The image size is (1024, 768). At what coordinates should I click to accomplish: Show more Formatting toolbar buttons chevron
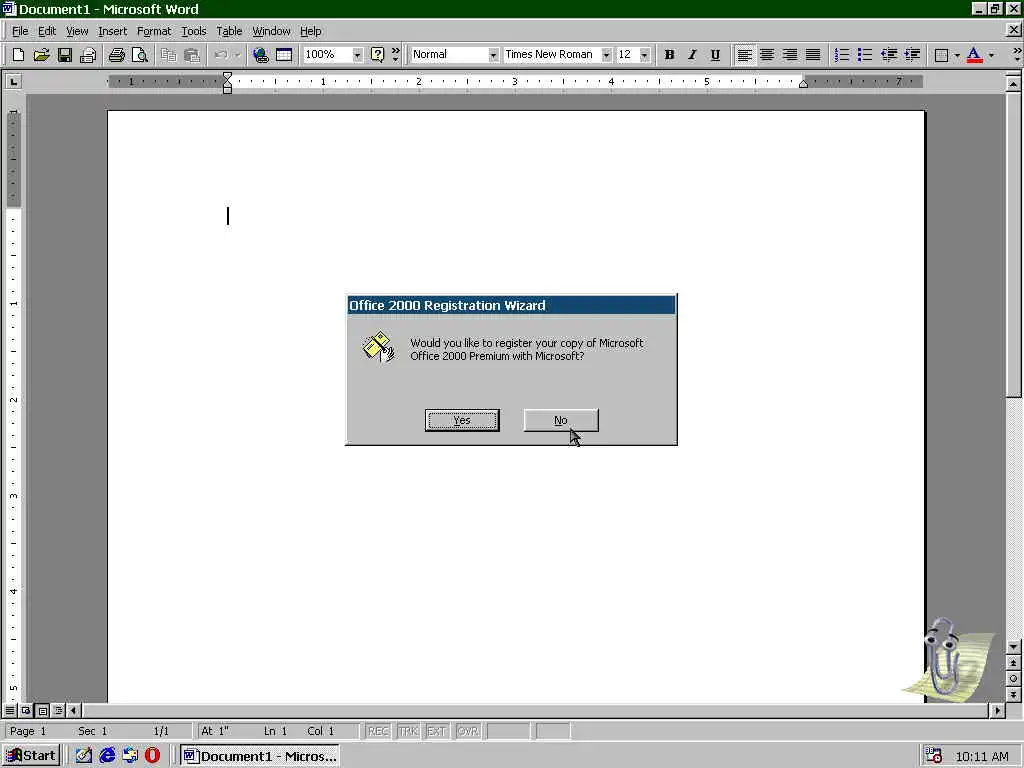point(1016,55)
